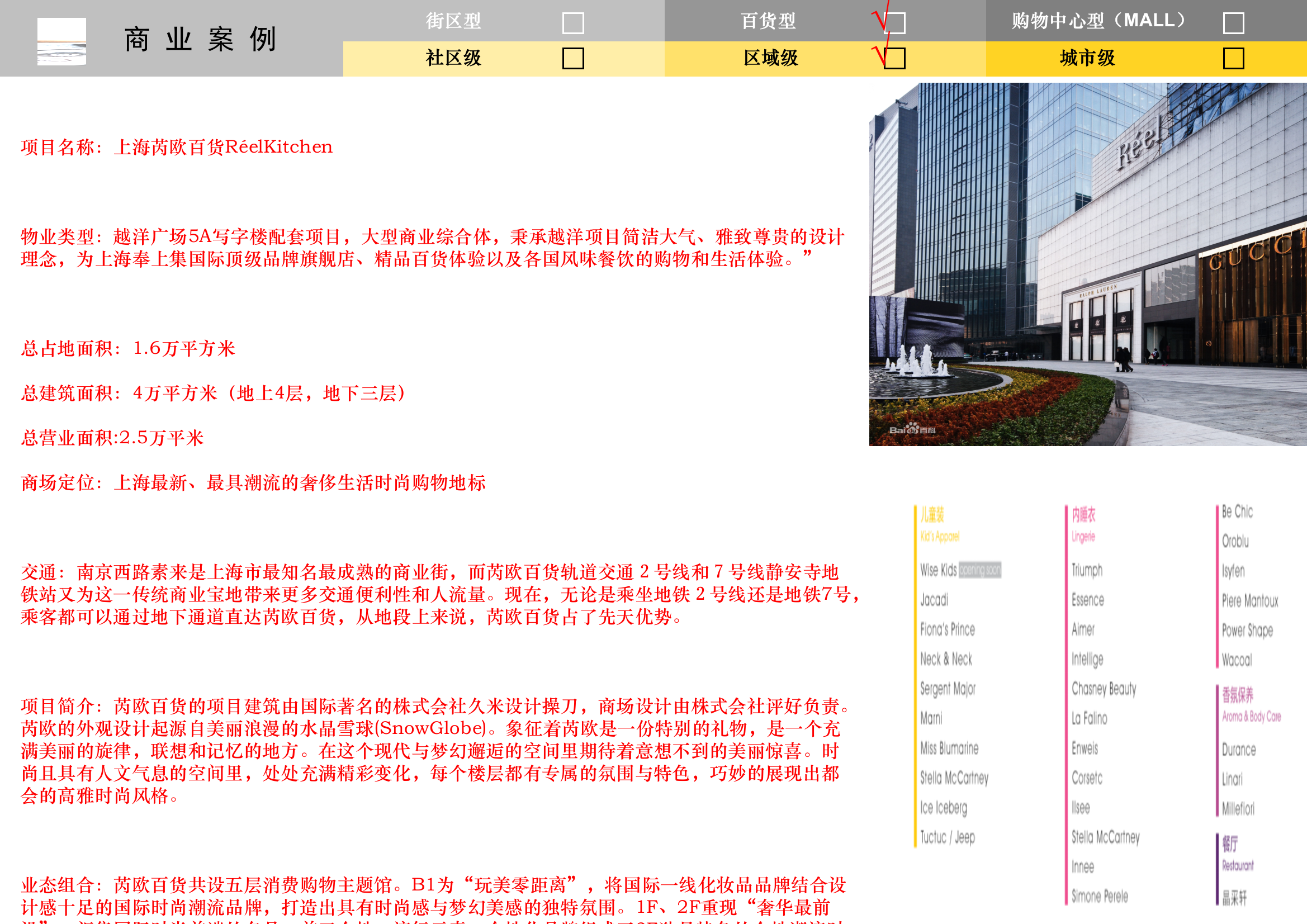Click the Essence brand entry

(1087, 599)
